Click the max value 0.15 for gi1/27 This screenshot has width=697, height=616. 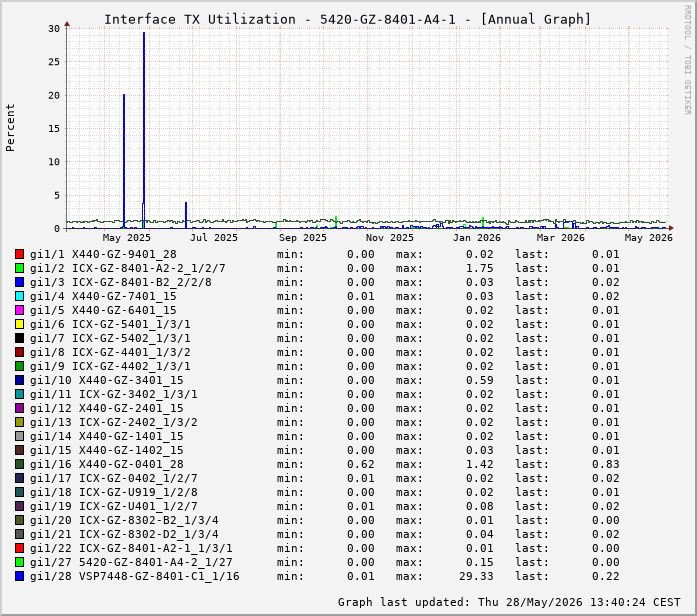point(480,562)
